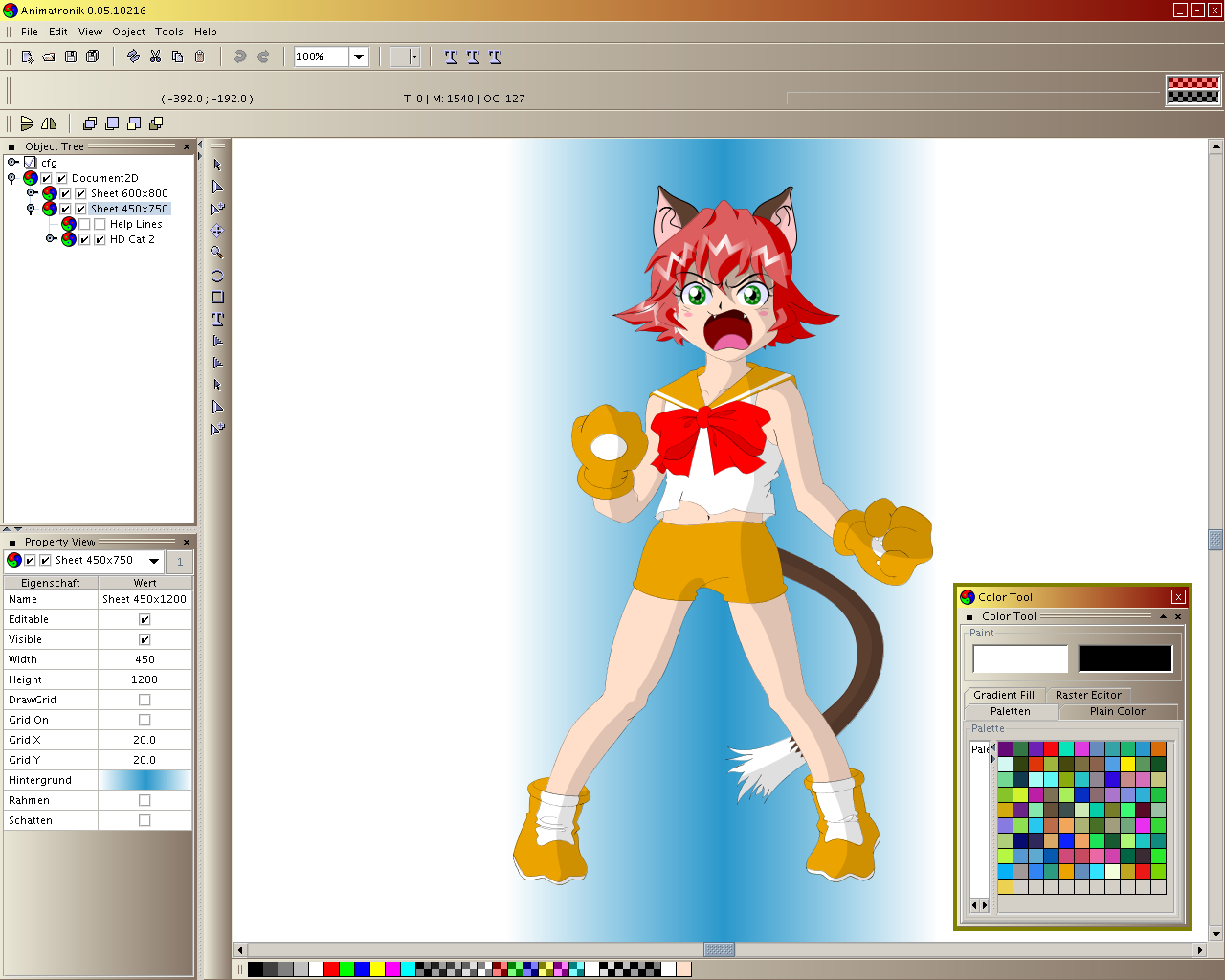Click the top arrow selection tool
Image resolution: width=1225 pixels, height=980 pixels.
(217, 165)
